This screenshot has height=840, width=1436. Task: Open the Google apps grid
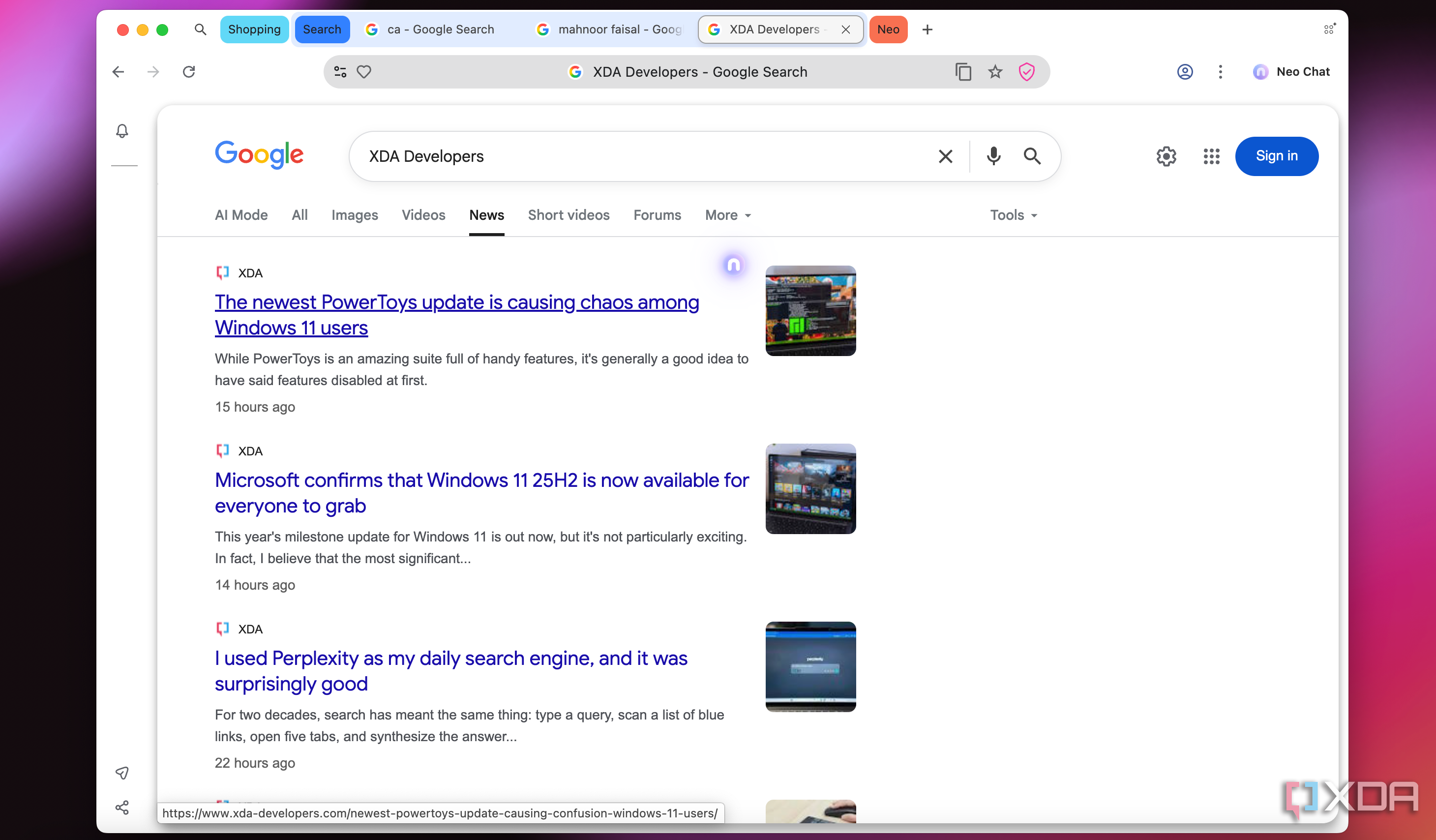tap(1211, 156)
